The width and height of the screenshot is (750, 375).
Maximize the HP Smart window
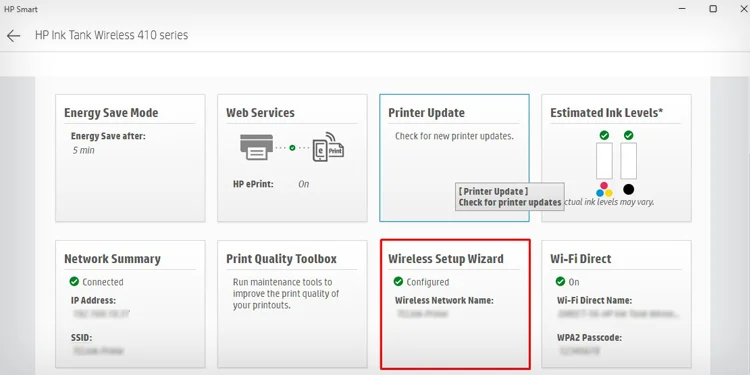click(x=713, y=9)
